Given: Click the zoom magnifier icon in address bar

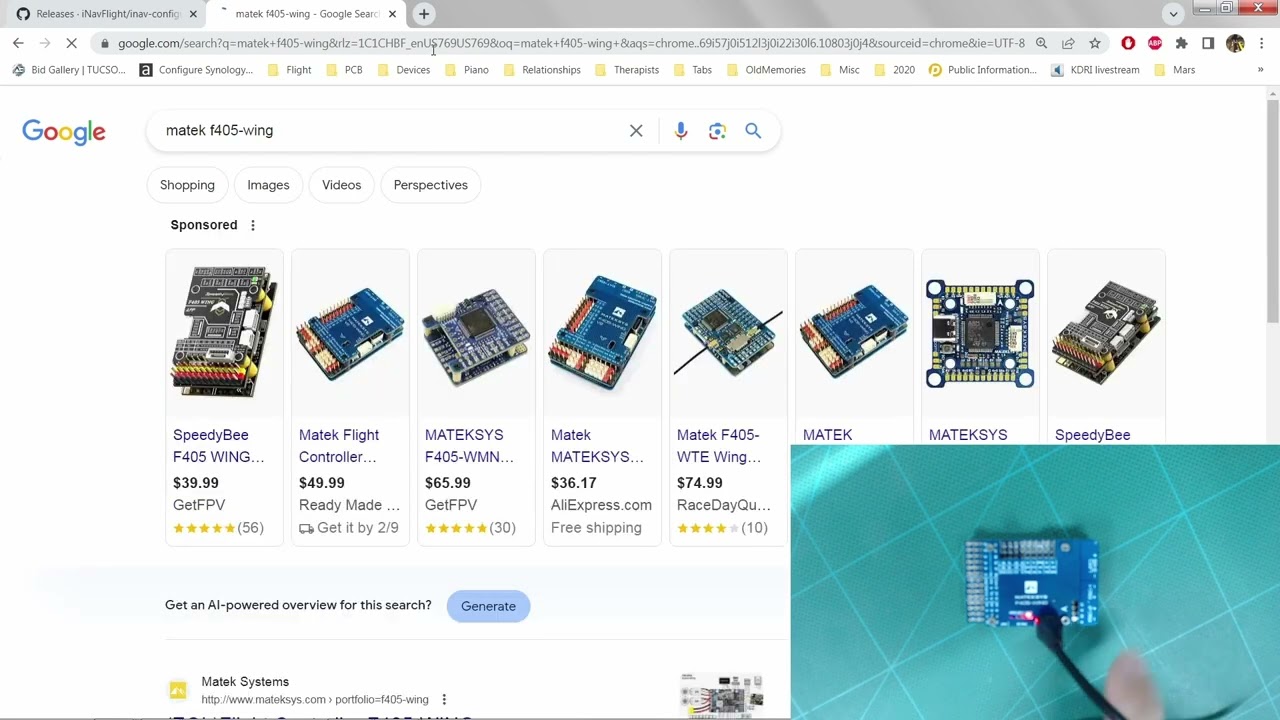Looking at the screenshot, I should click(x=1041, y=43).
